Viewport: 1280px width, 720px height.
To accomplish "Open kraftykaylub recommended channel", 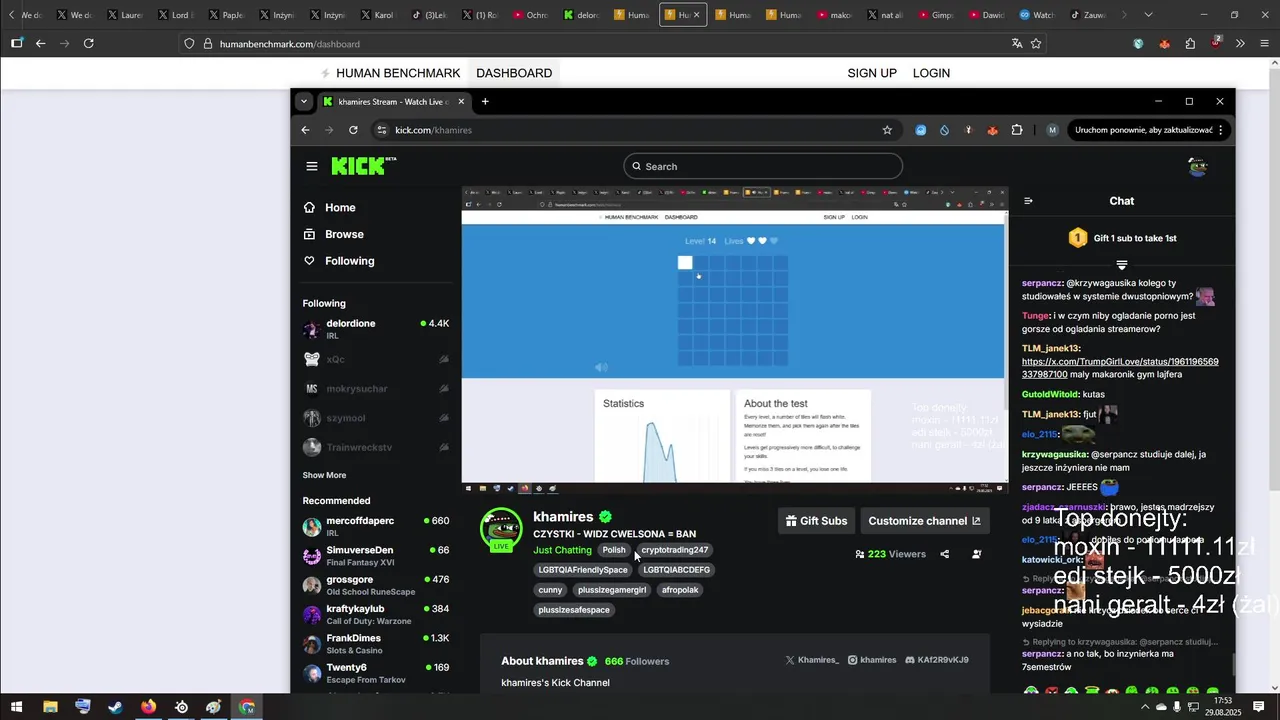I will tap(376, 614).
